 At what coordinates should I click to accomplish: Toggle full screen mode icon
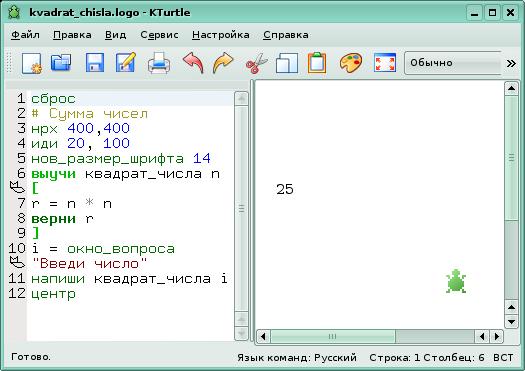coord(385,63)
